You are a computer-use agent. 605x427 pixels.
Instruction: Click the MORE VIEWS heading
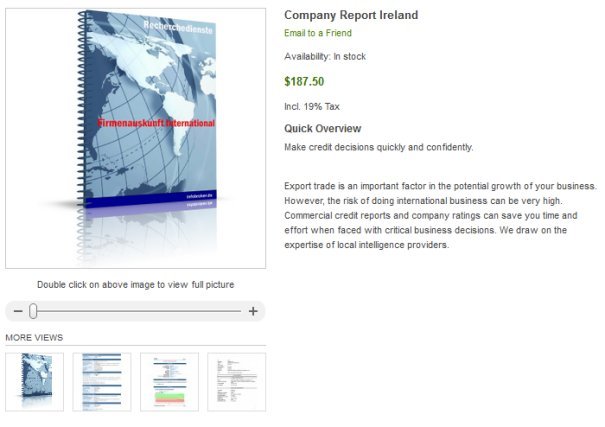pyautogui.click(x=34, y=338)
